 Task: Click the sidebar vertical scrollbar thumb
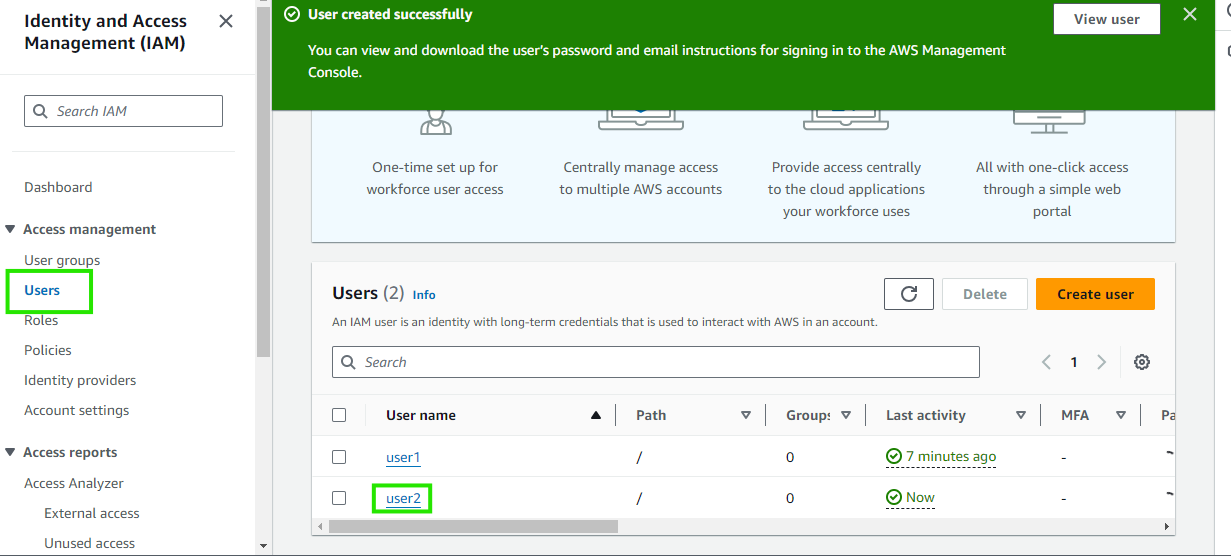[x=263, y=184]
